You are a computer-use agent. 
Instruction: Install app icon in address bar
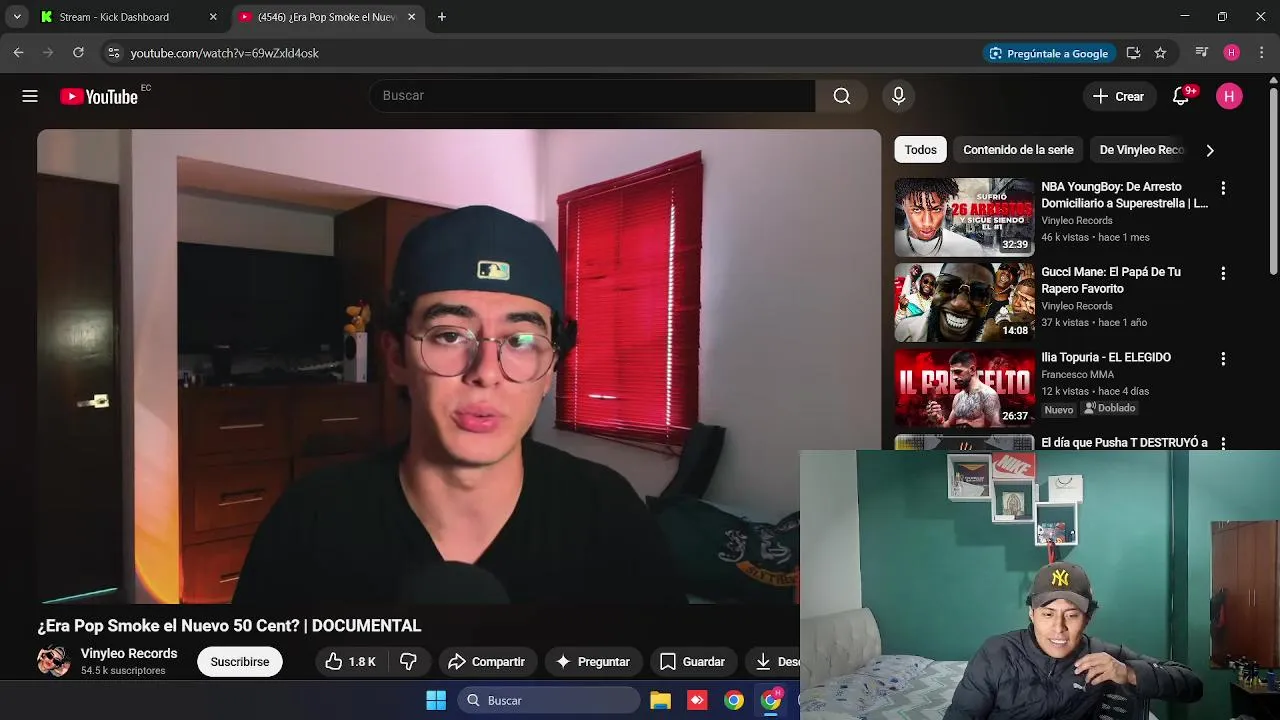click(x=1133, y=53)
